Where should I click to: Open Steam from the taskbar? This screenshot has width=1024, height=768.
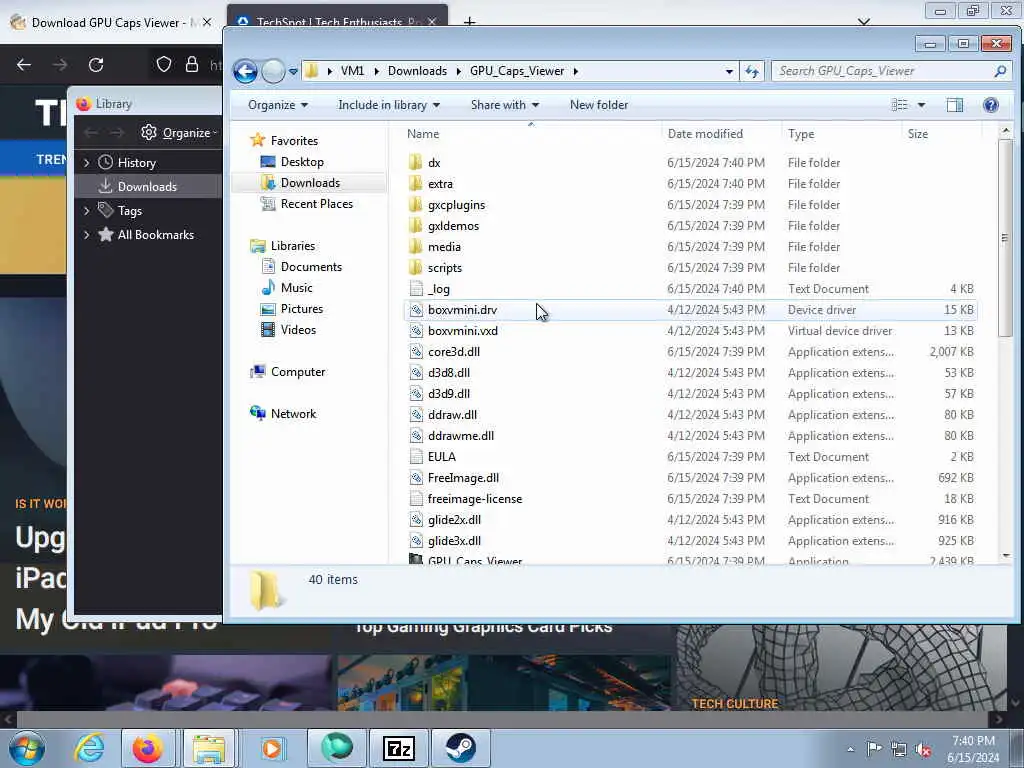click(x=460, y=748)
